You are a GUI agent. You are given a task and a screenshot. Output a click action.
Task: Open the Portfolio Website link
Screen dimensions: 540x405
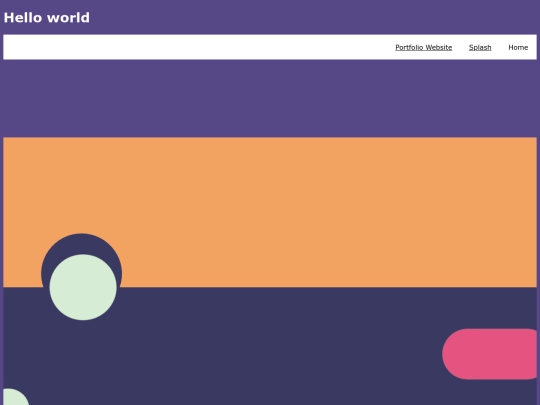tap(424, 48)
